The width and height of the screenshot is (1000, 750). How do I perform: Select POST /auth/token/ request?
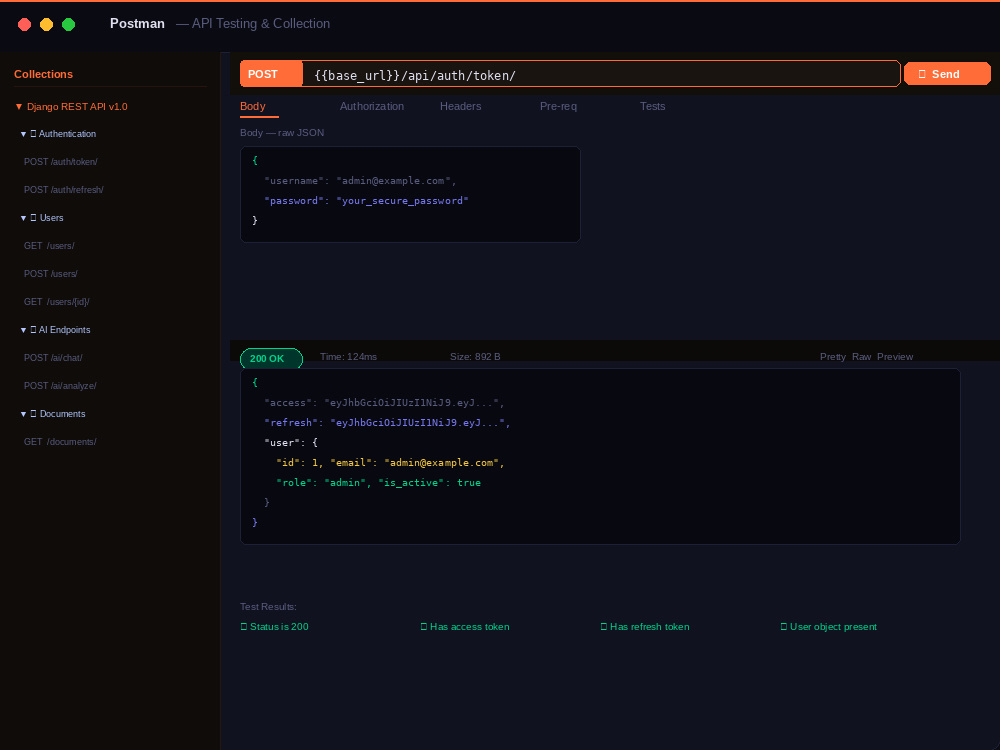point(61,162)
